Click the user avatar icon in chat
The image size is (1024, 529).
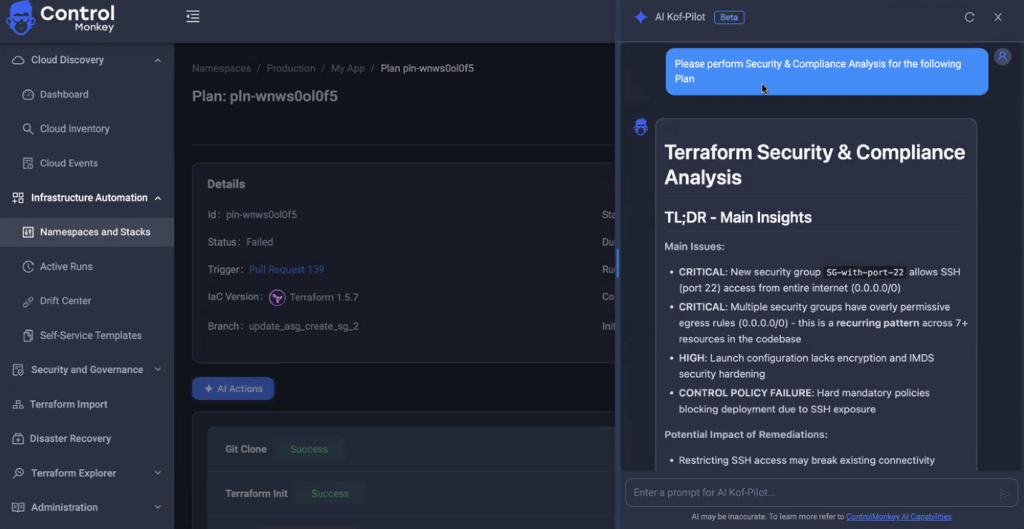[1002, 57]
